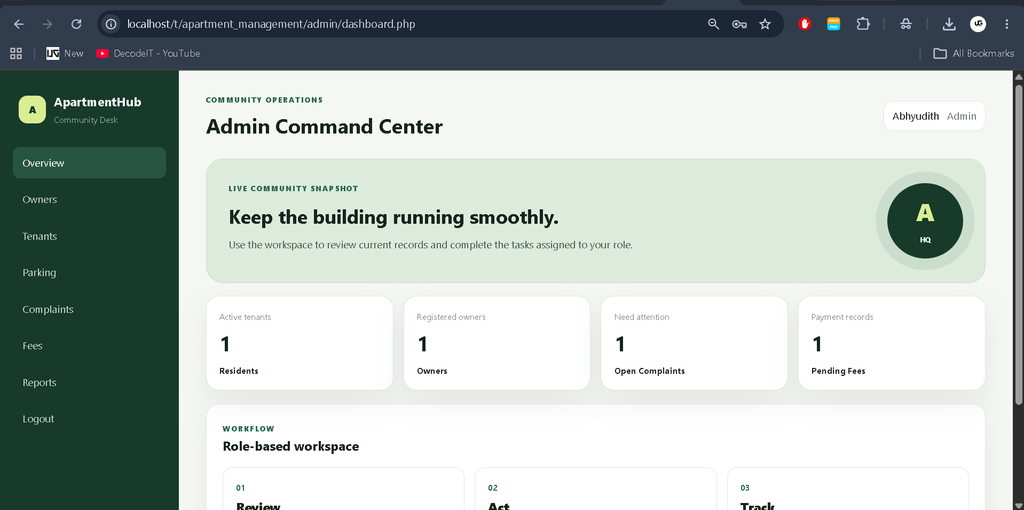Open the New bookmark
This screenshot has height=510, width=1024.
[65, 54]
